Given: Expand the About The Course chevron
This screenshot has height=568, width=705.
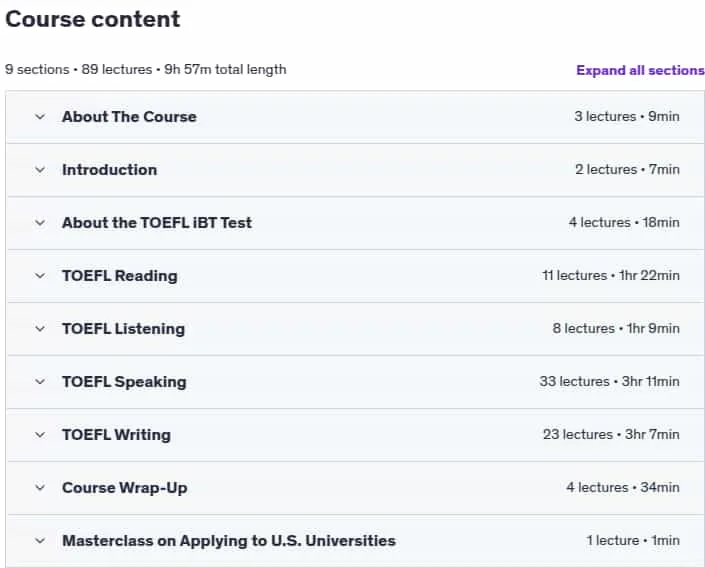Looking at the screenshot, I should point(40,117).
